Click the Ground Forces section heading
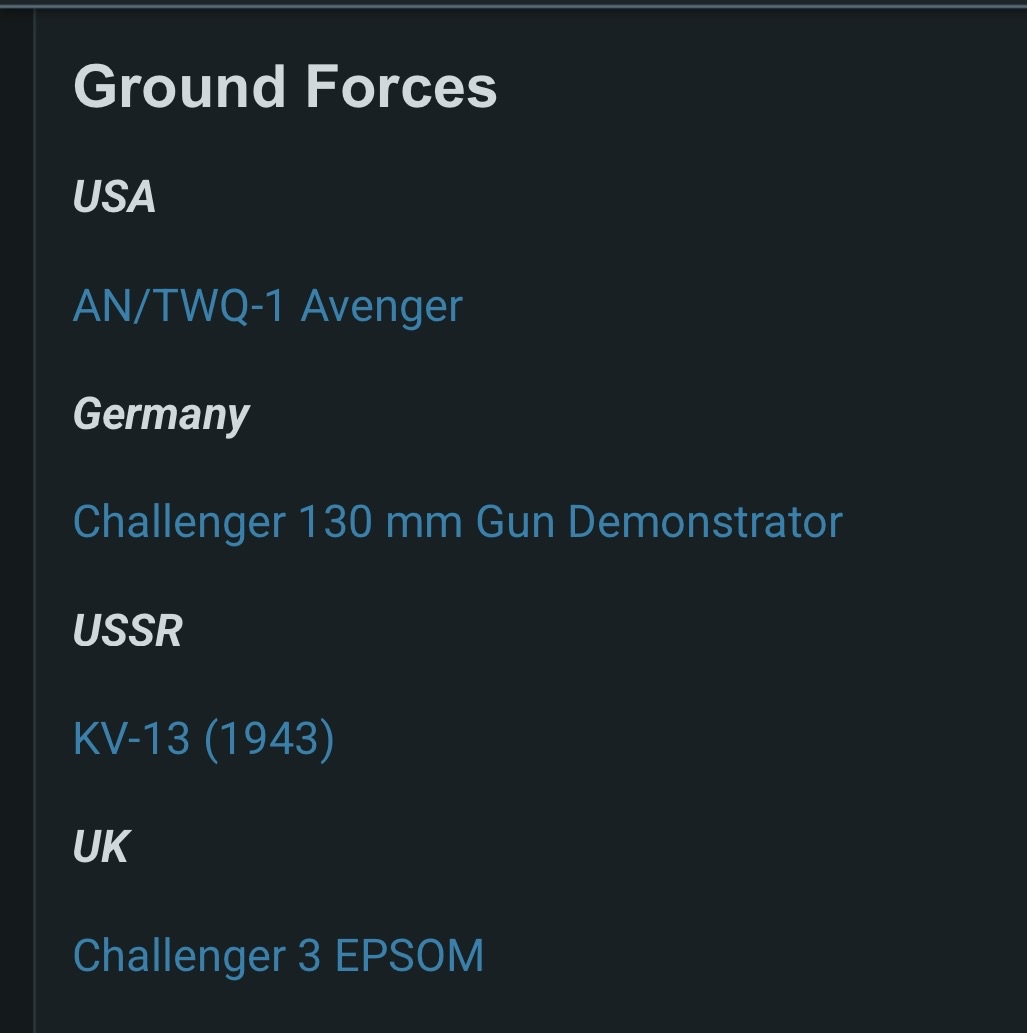This screenshot has width=1027, height=1033. 285,87
